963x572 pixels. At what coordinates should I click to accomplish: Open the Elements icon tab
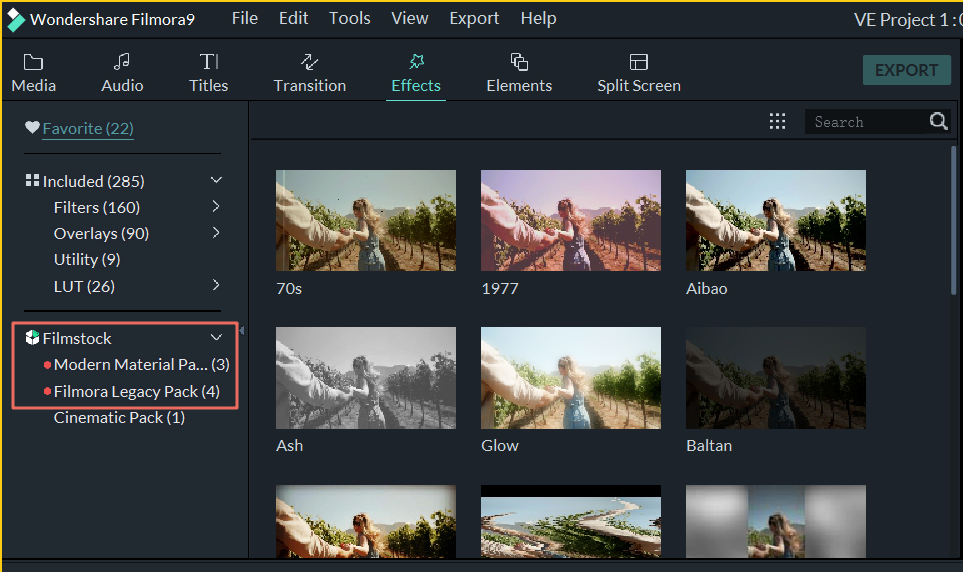coord(519,62)
